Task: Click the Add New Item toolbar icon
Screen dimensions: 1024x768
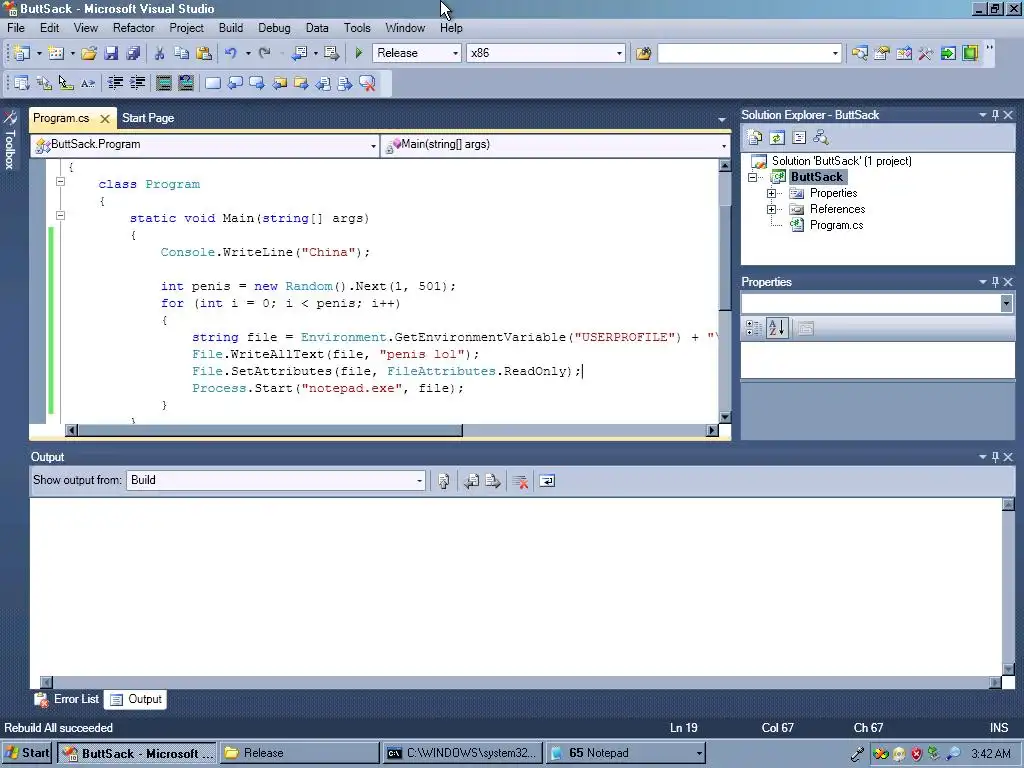Action: click(56, 54)
